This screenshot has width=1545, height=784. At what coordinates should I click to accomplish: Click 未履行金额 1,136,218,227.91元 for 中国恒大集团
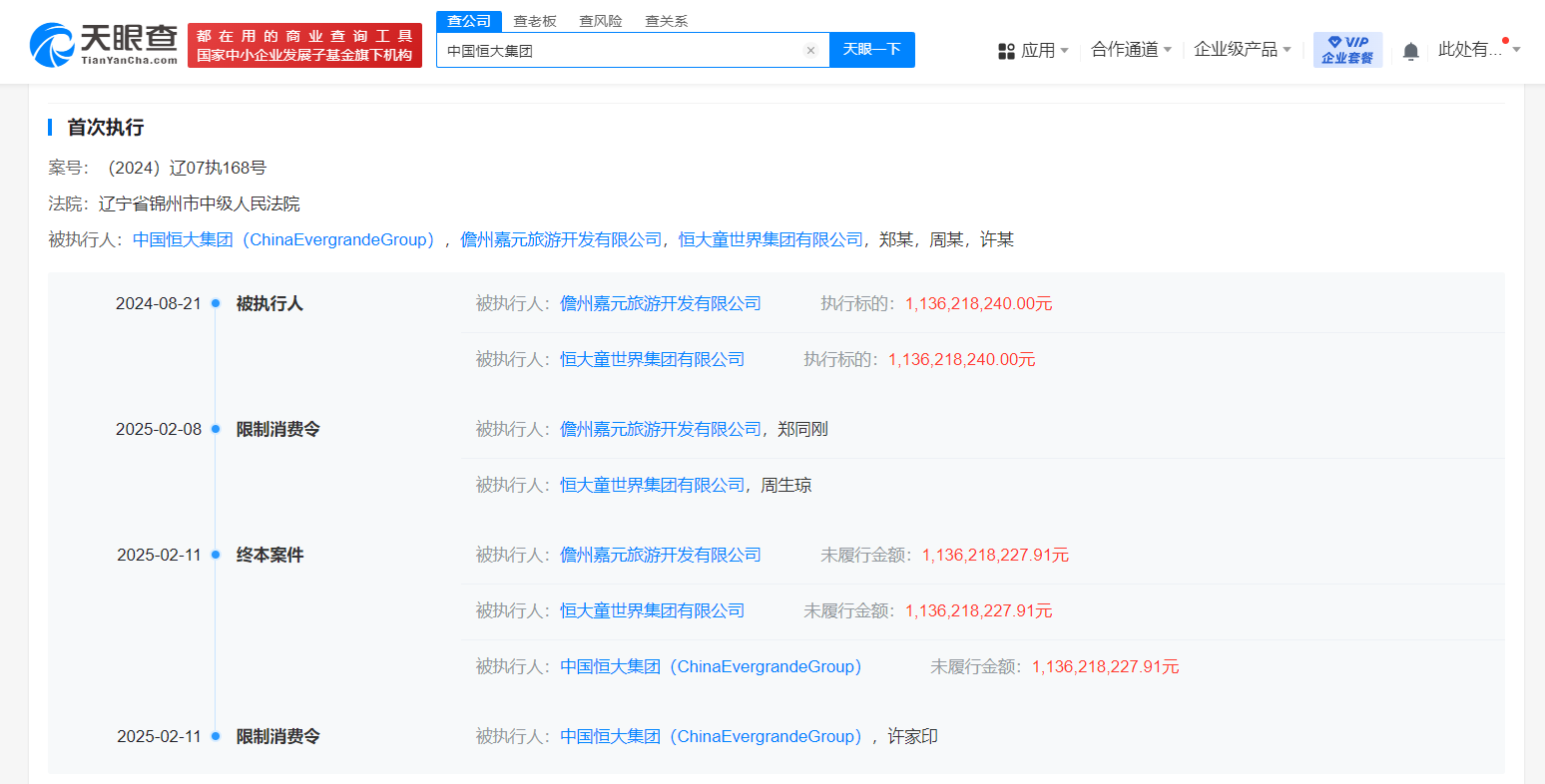pos(1106,666)
